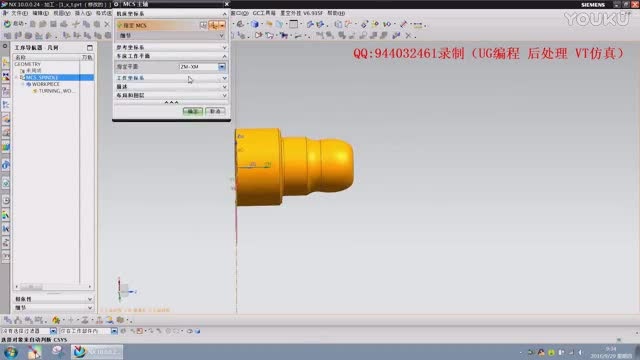Click the NX application taskbar button

coord(97,351)
